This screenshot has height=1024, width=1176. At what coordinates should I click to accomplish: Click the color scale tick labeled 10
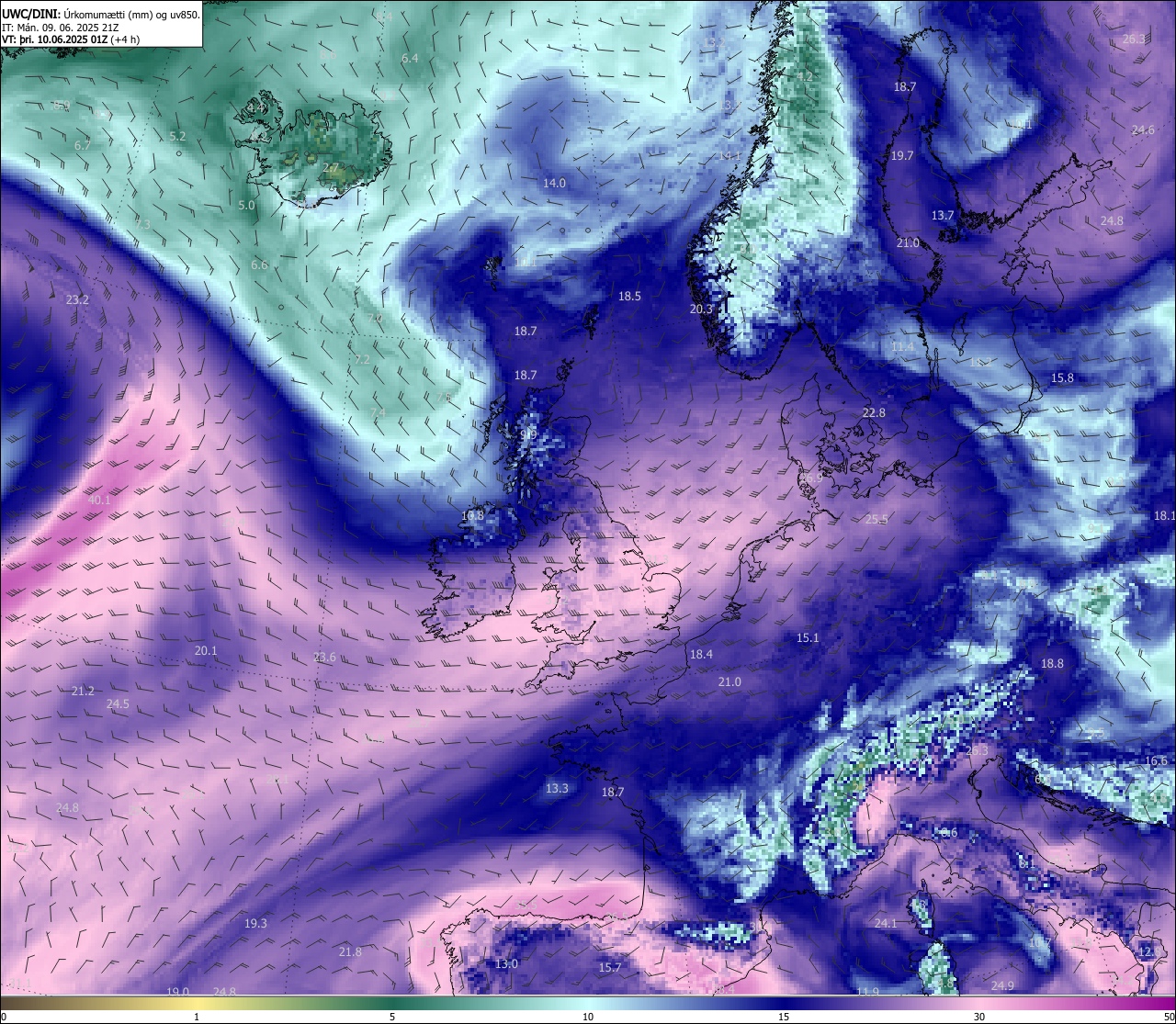point(588,1017)
